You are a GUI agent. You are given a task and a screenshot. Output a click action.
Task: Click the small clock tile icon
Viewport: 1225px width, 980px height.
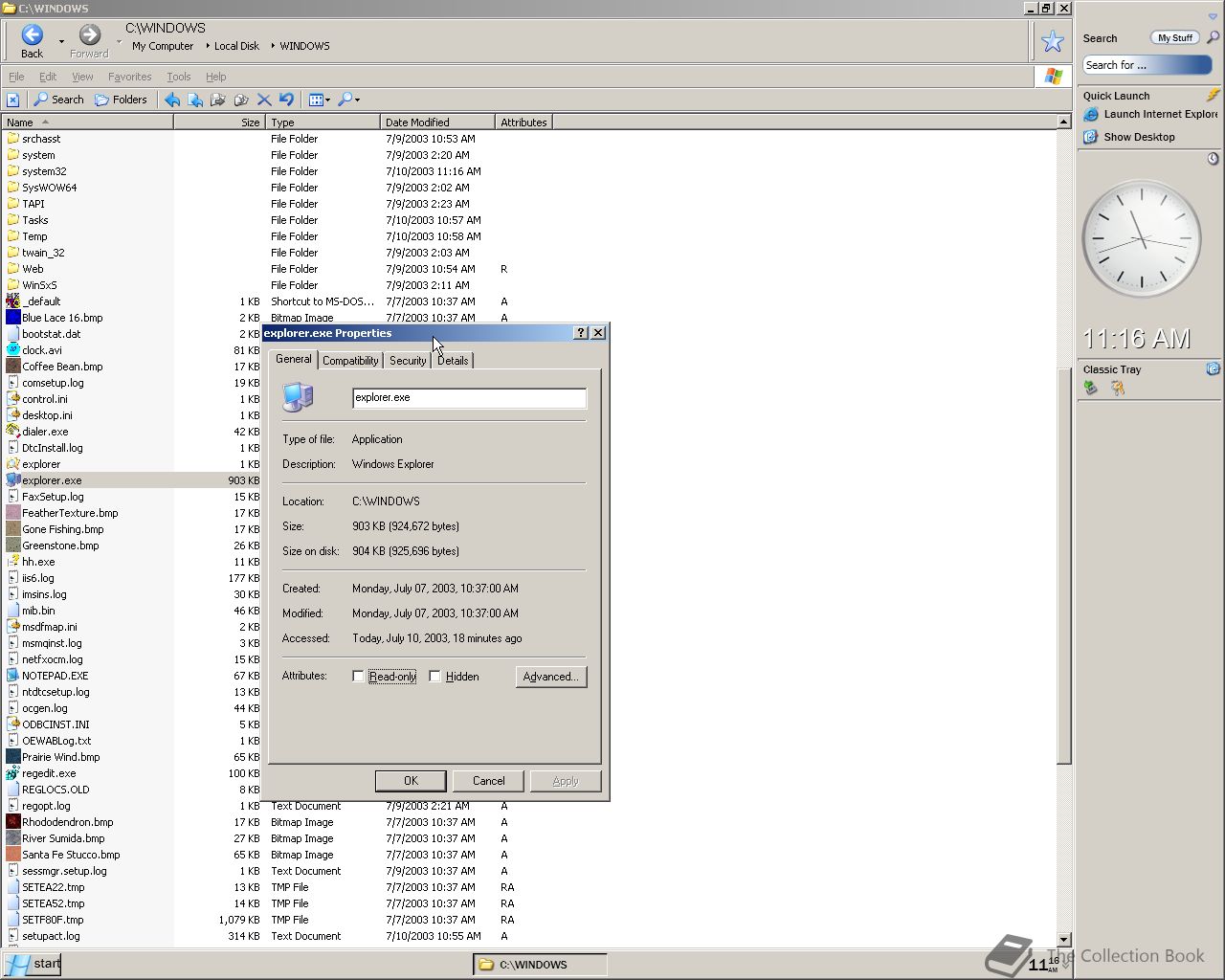click(1213, 158)
